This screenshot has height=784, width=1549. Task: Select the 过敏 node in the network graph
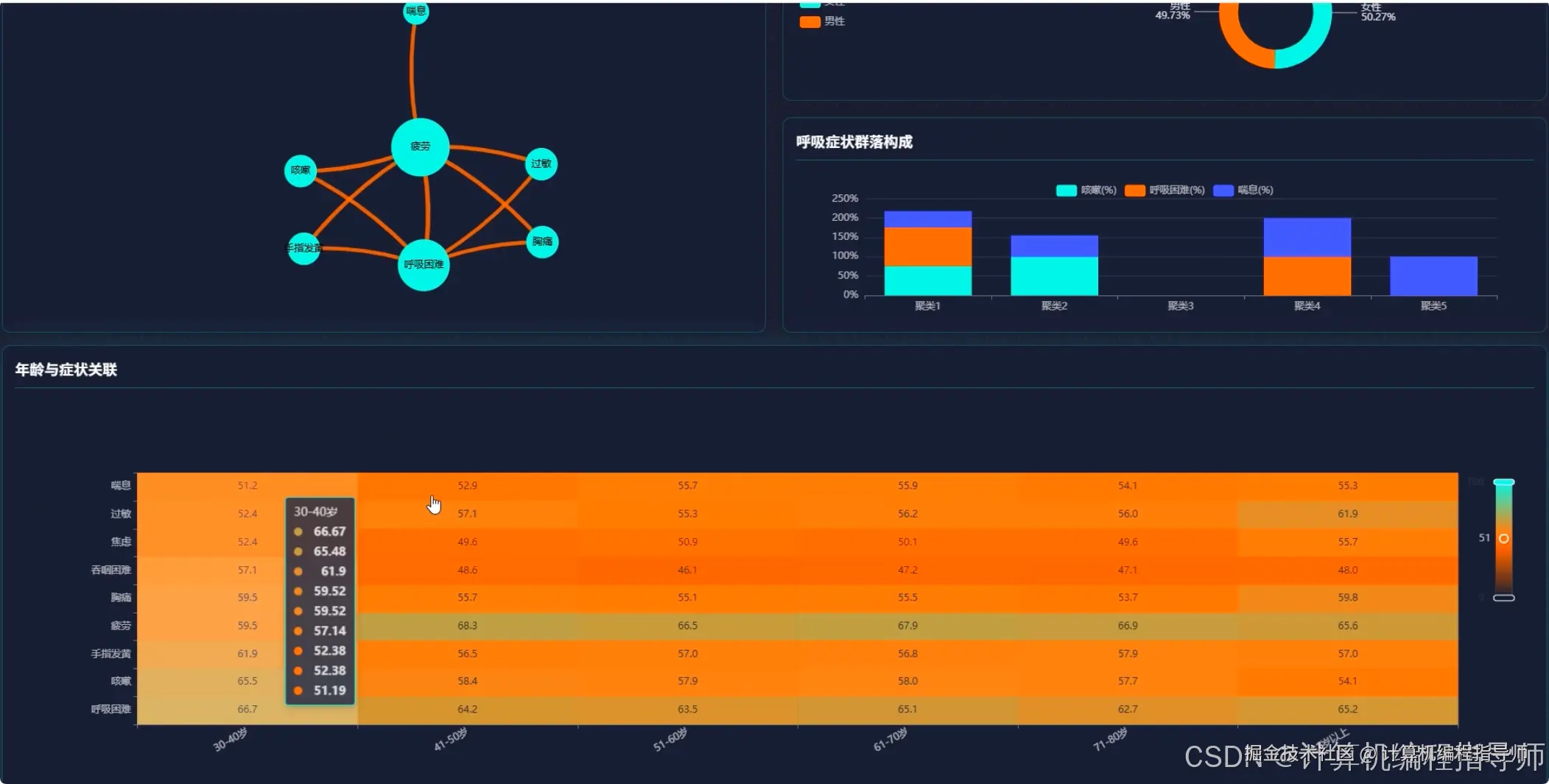click(x=541, y=163)
